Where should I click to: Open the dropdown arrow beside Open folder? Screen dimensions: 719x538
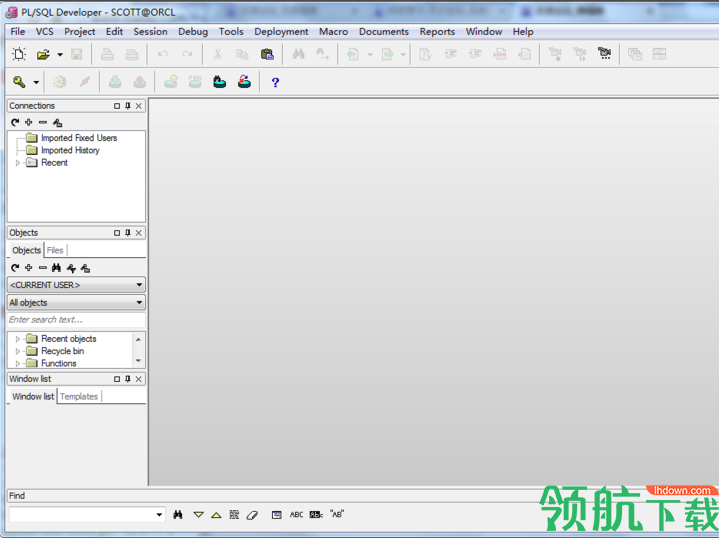point(60,55)
